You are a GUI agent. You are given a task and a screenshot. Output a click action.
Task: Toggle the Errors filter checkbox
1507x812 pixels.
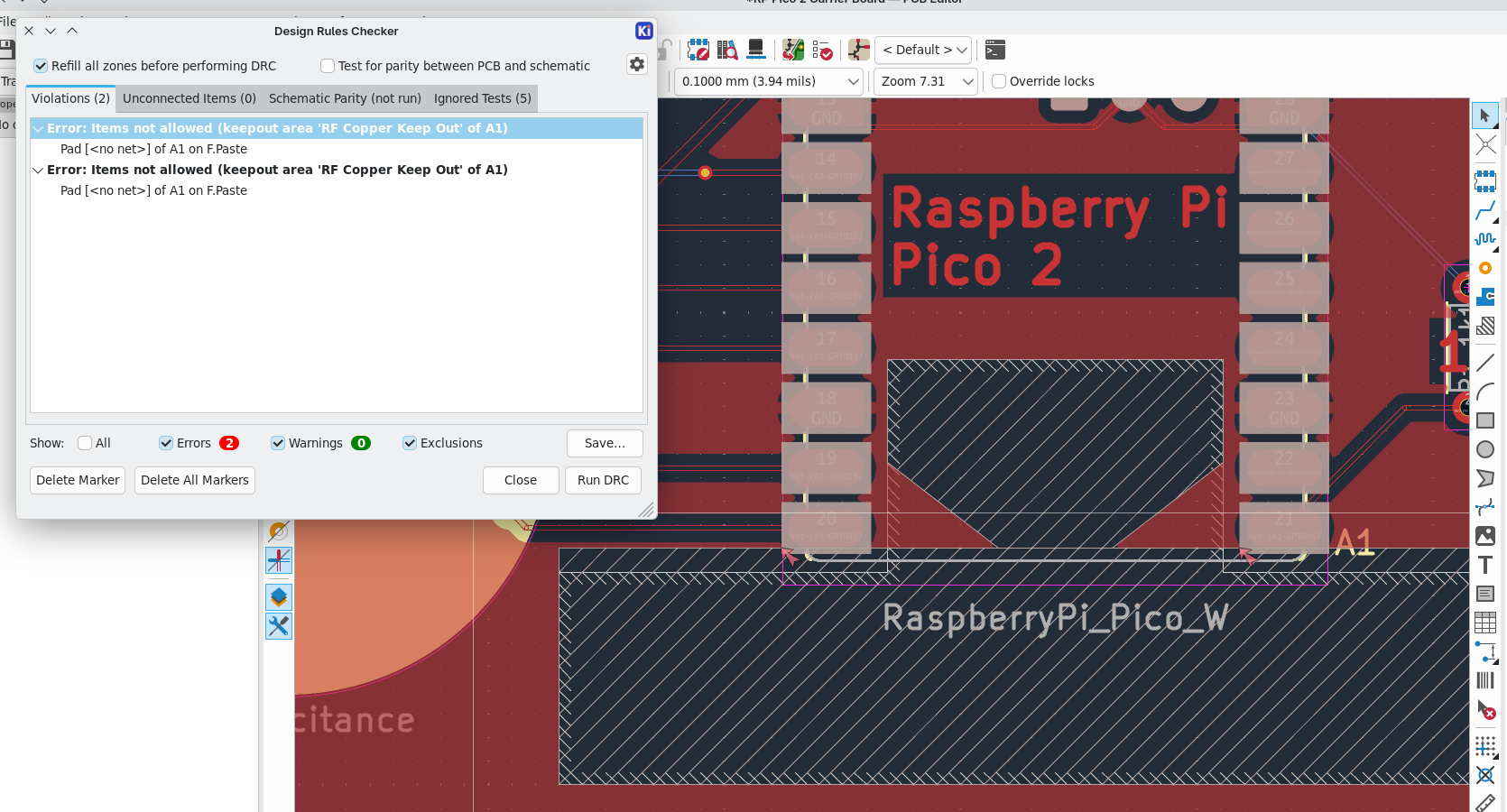(x=166, y=443)
